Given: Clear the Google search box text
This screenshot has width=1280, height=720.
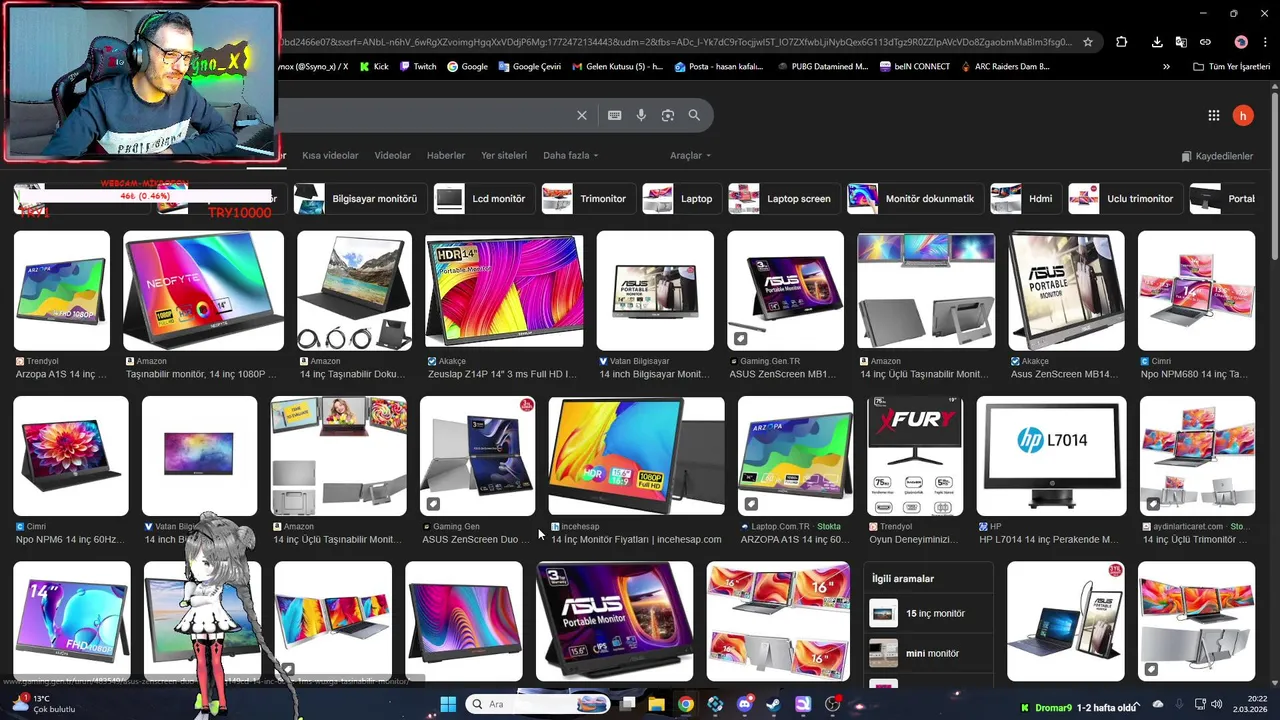Looking at the screenshot, I should [x=582, y=115].
